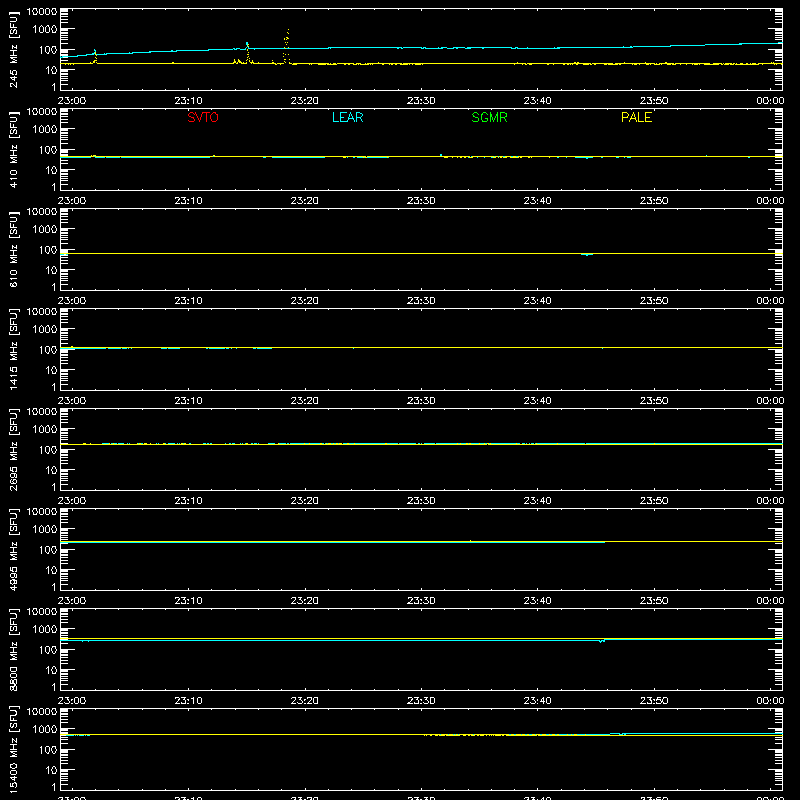
Task: Click 23:50 tick under the 245 MHz plot
Action: tap(654, 101)
